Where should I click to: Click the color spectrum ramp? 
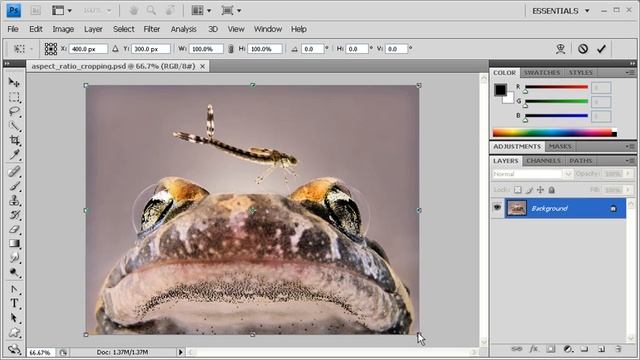(x=555, y=133)
